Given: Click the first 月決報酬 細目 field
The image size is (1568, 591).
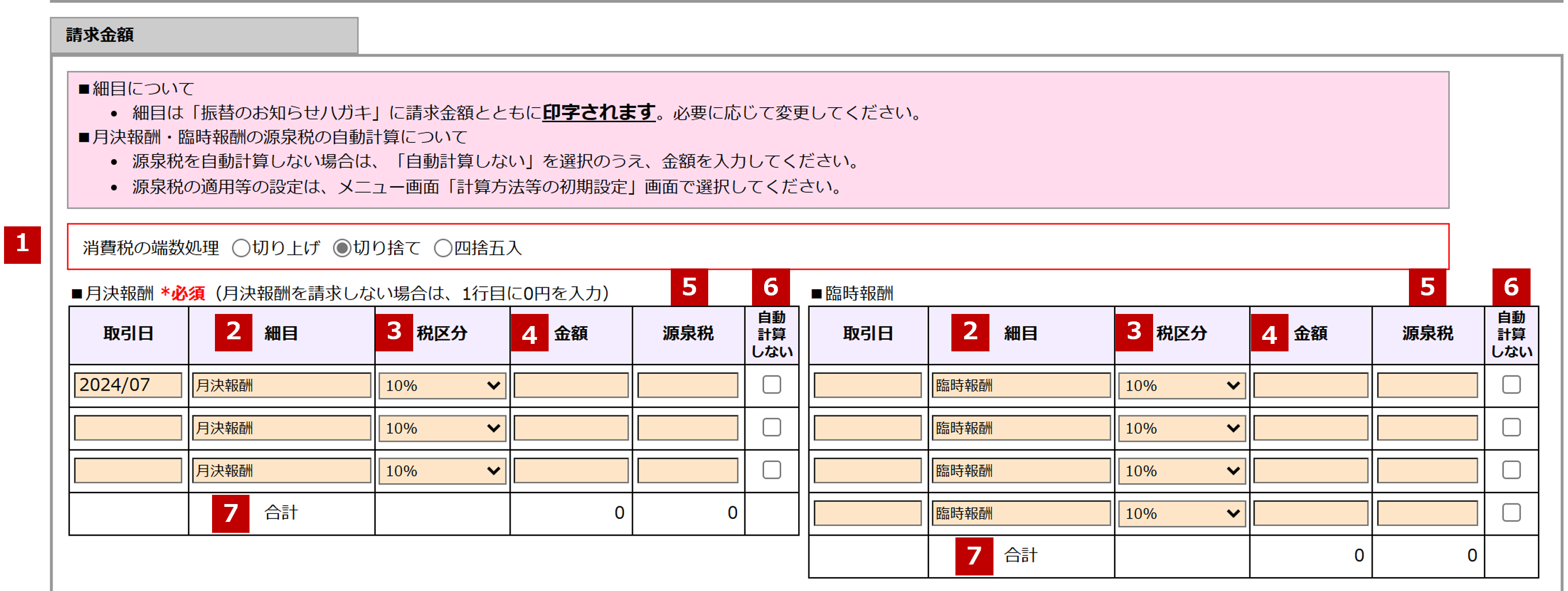Looking at the screenshot, I should [281, 385].
